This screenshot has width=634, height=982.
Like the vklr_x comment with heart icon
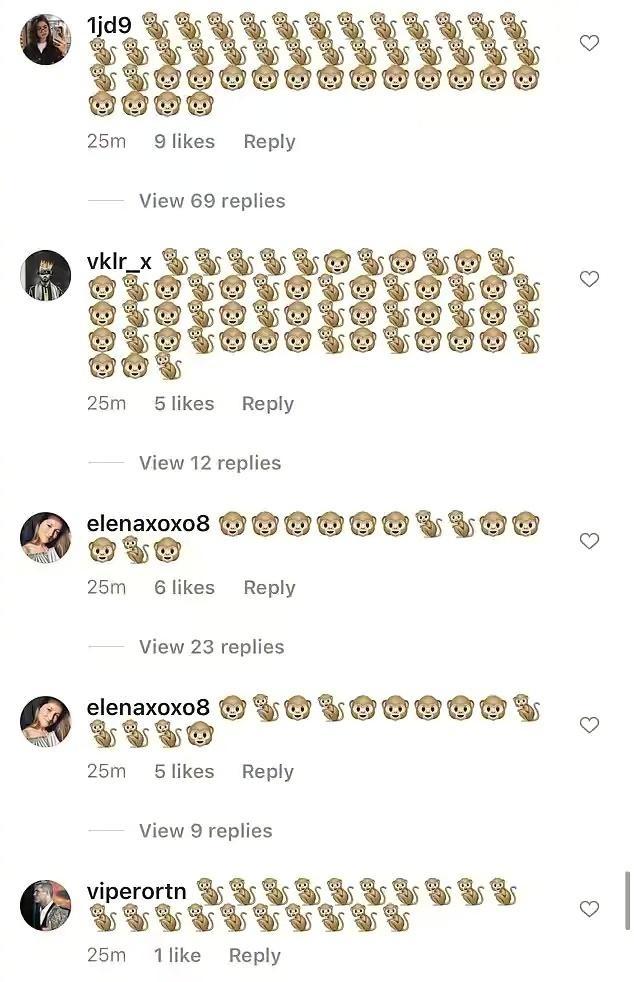pyautogui.click(x=589, y=279)
